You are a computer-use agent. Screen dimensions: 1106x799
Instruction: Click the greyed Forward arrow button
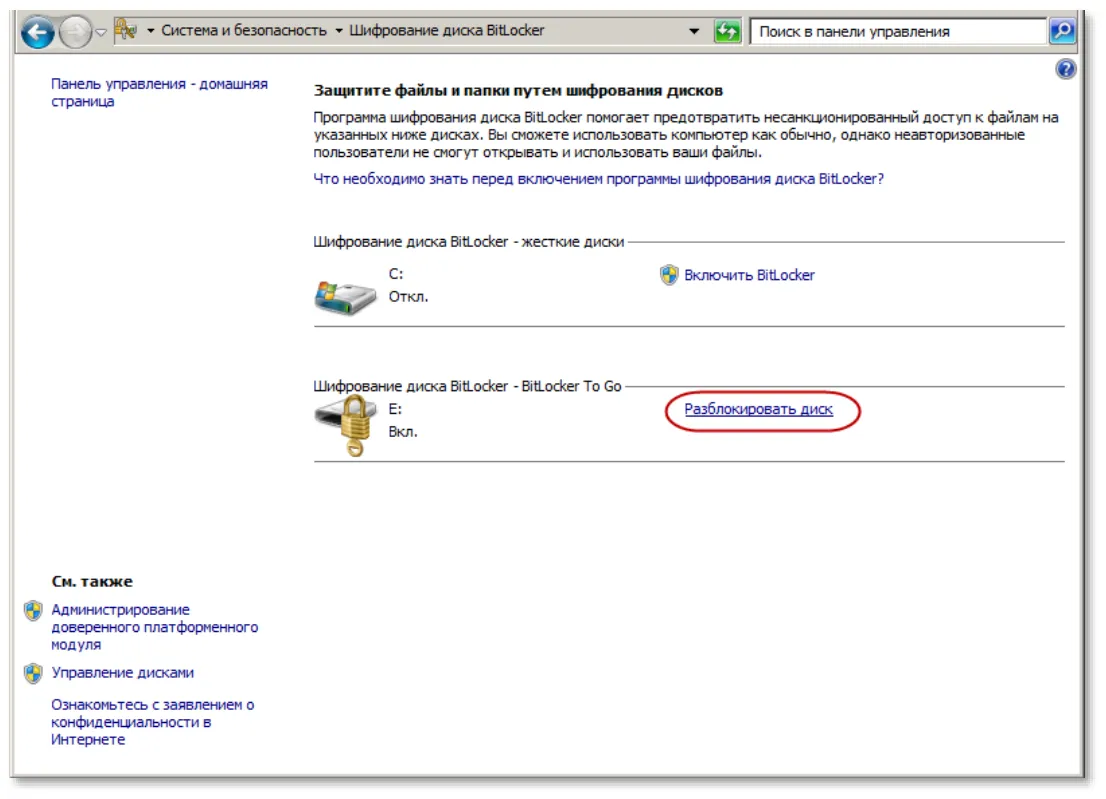(75, 32)
